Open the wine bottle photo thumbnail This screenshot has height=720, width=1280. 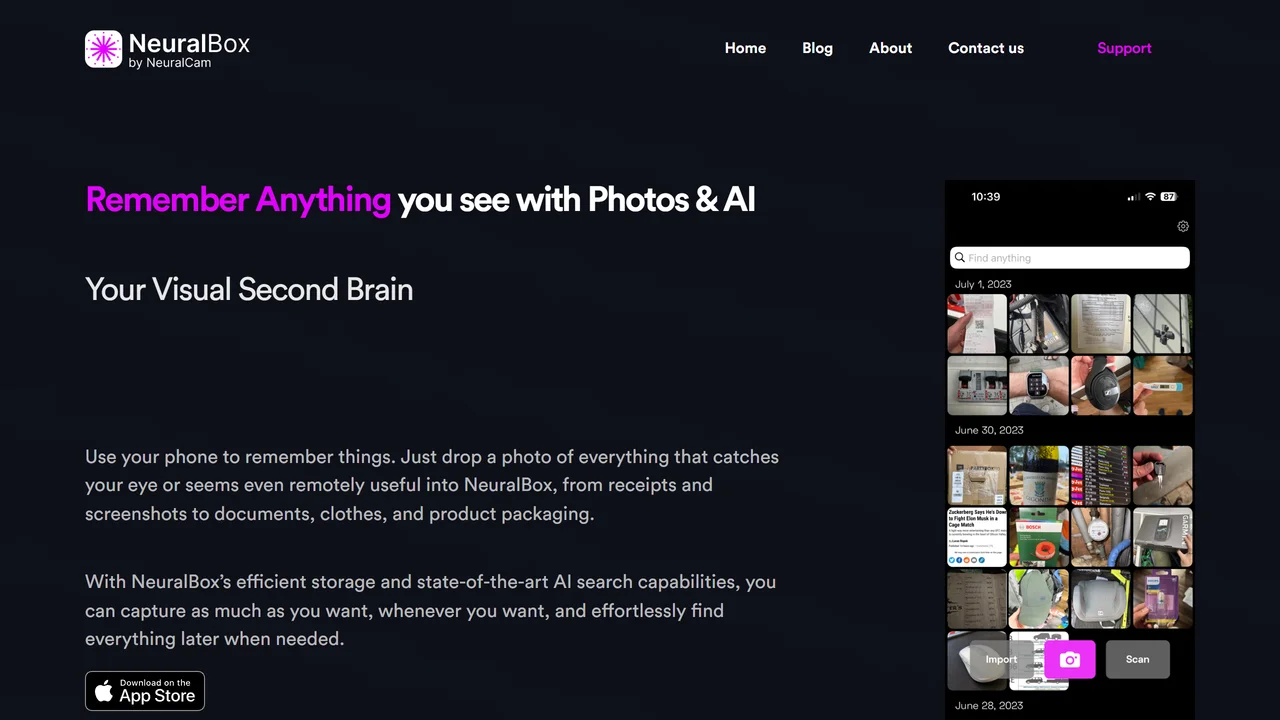pos(1039,475)
